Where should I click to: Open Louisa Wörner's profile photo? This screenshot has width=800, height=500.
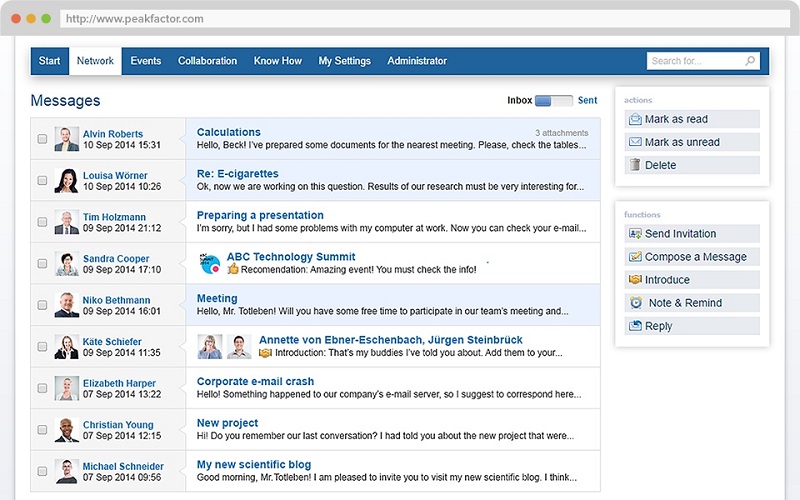point(67,181)
